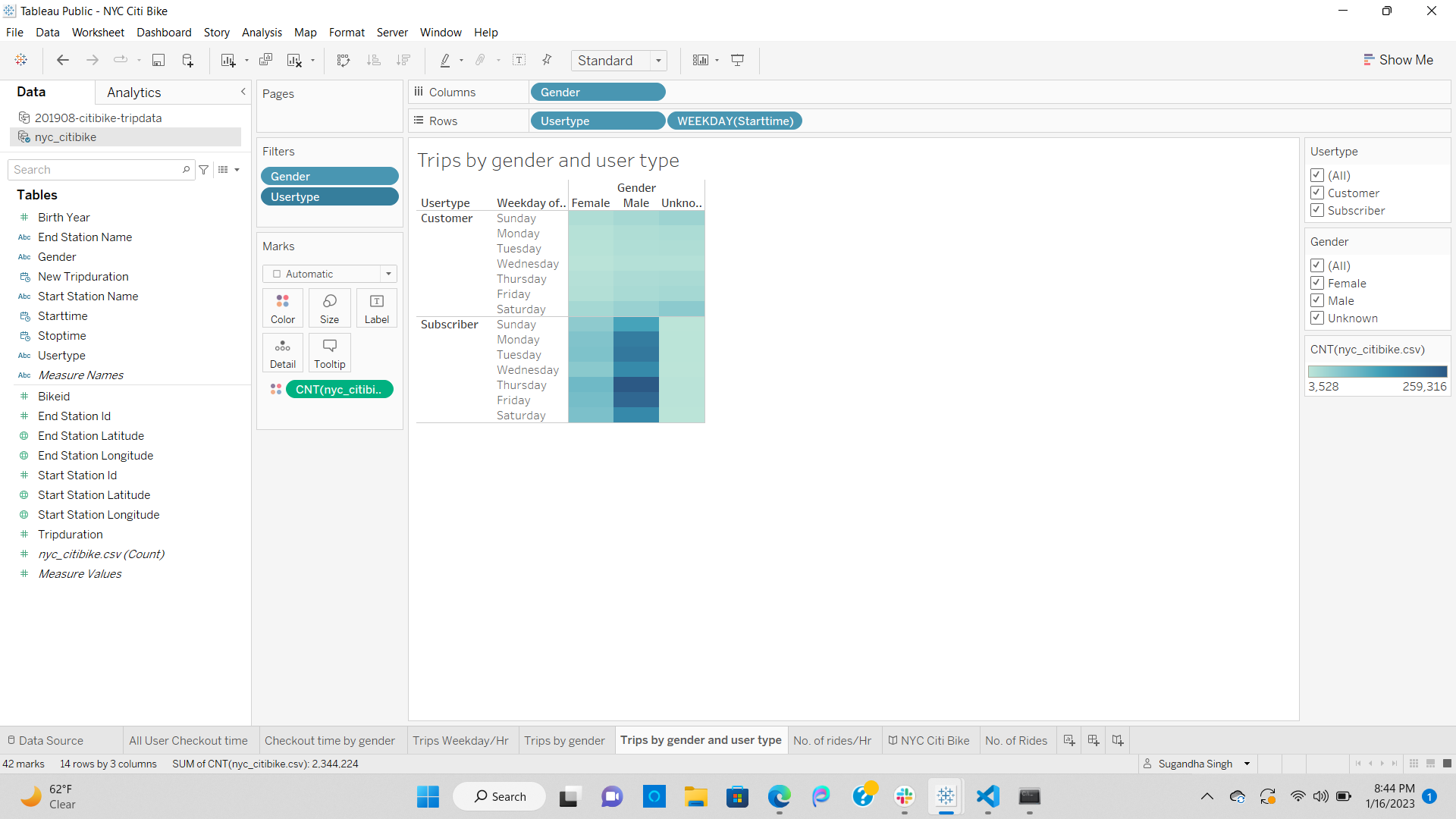Uncheck Male in Gender filter

click(x=1317, y=300)
